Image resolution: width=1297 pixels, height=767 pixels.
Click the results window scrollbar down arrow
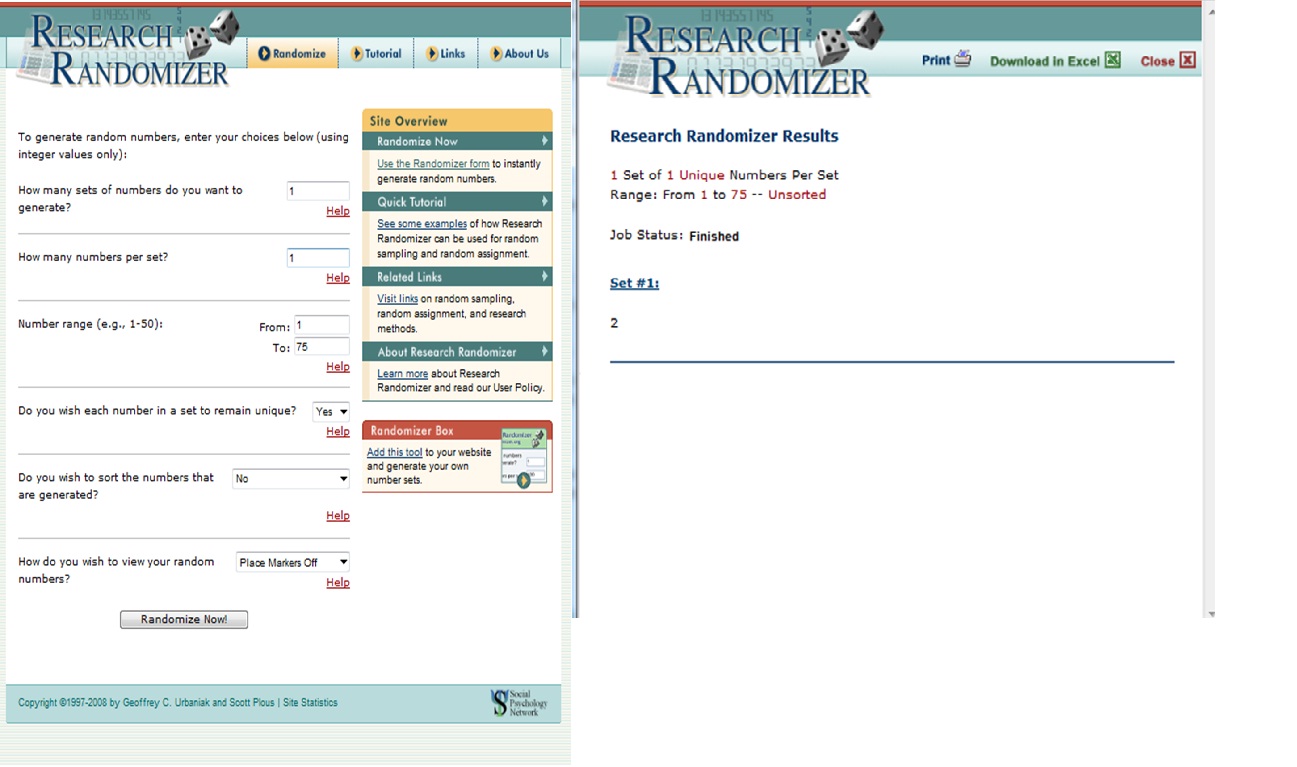click(1210, 613)
